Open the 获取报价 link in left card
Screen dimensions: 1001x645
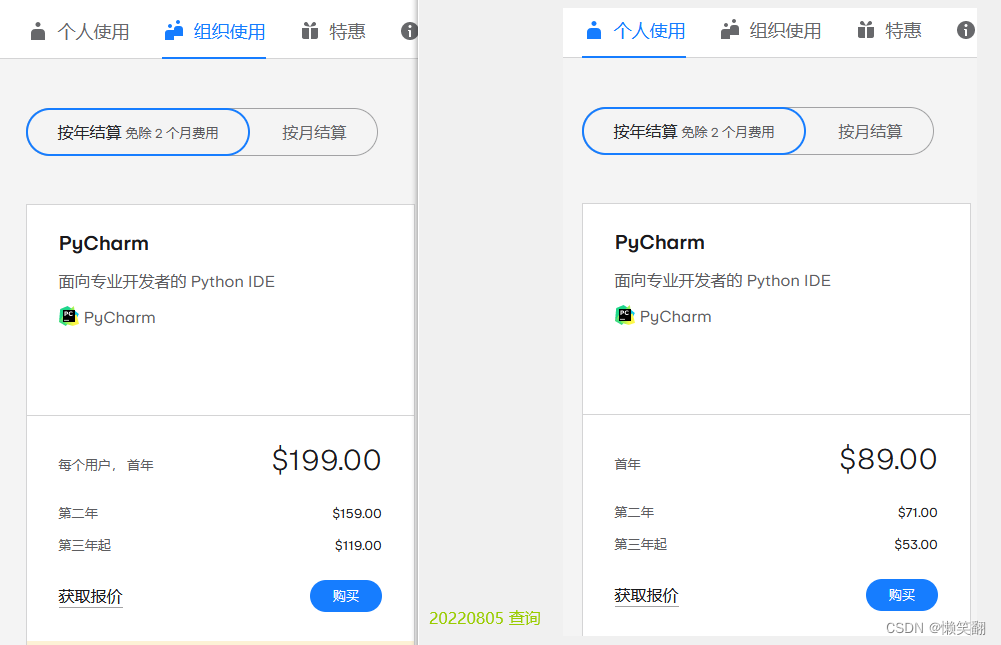[x=89, y=596]
